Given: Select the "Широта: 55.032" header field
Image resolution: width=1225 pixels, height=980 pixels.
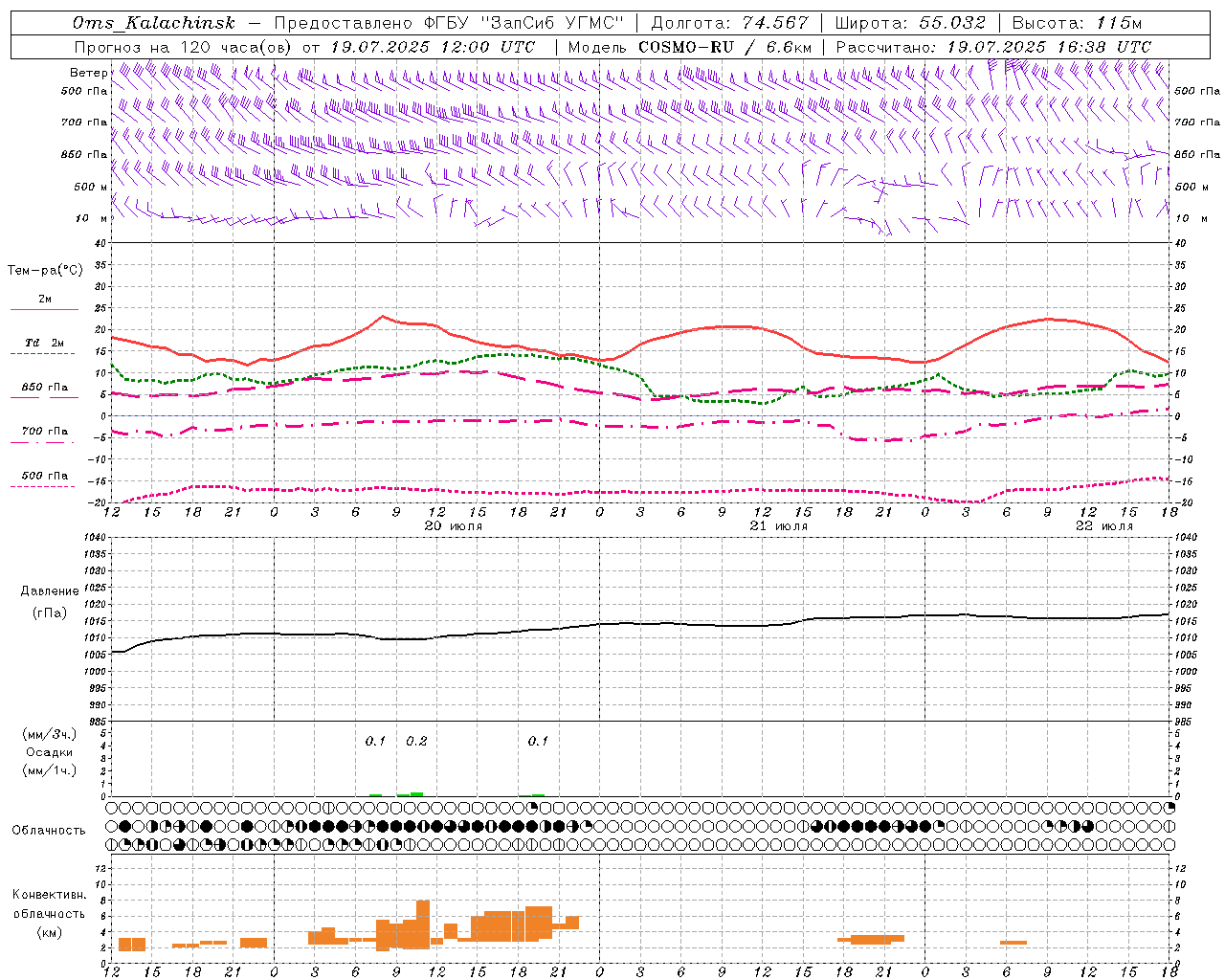Looking at the screenshot, I should pos(910,23).
